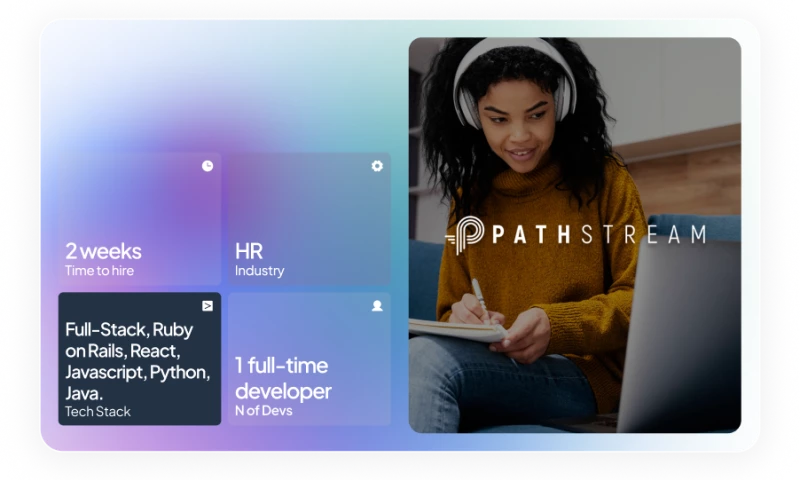Click the person icon on N of Devs card

[x=377, y=306]
